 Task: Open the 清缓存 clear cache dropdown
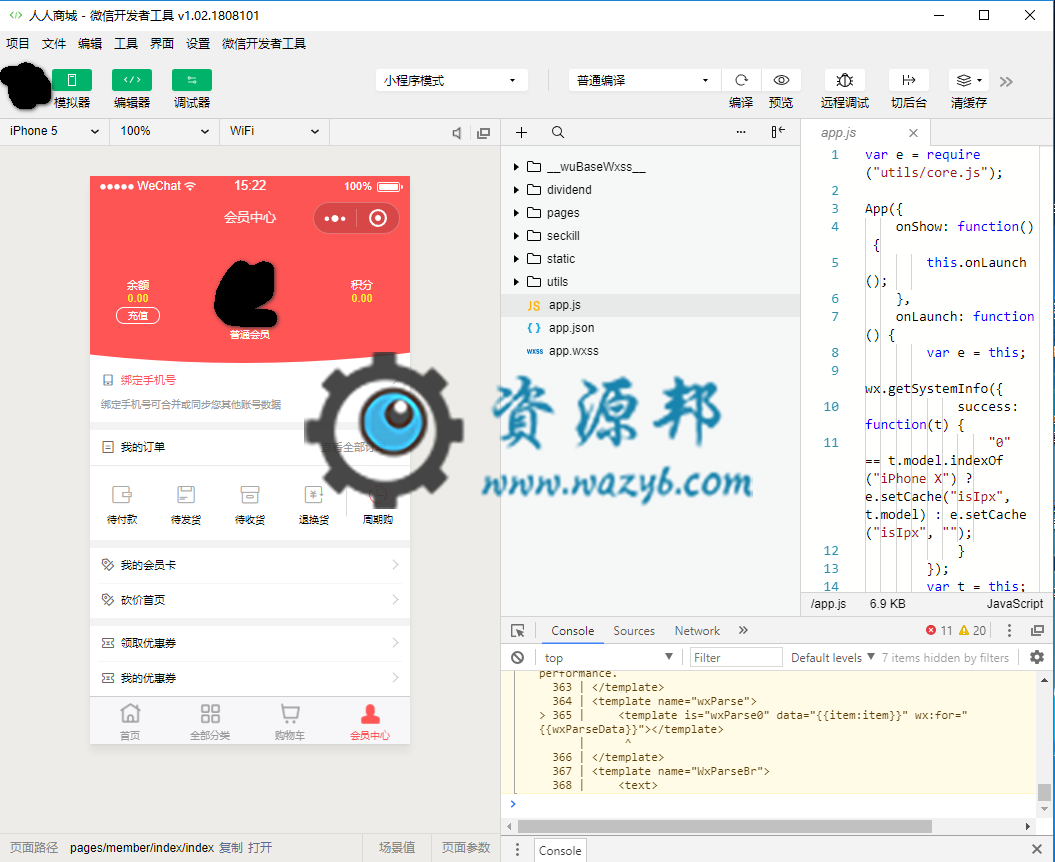(969, 80)
